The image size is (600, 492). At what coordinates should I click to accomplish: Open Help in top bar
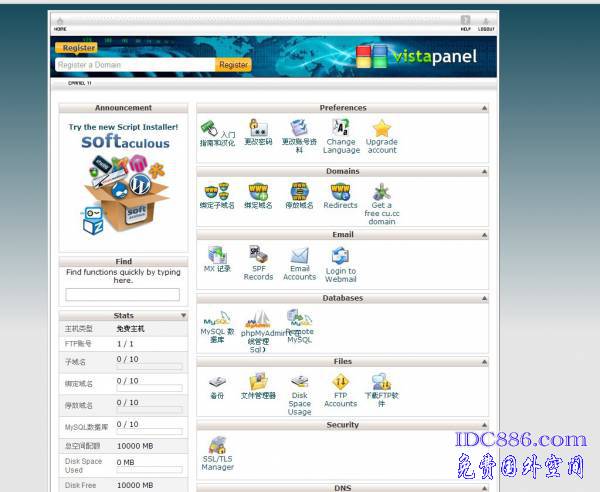click(x=465, y=24)
